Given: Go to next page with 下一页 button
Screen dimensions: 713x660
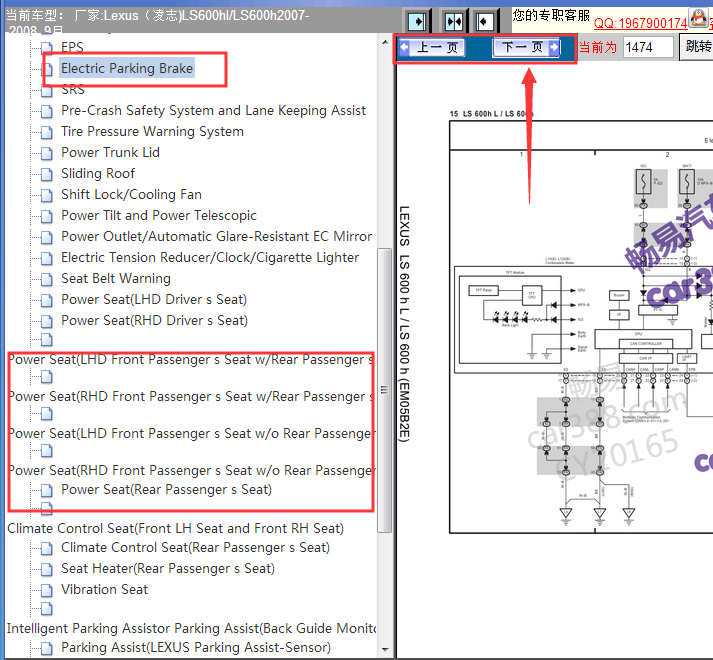Looking at the screenshot, I should (x=527, y=47).
